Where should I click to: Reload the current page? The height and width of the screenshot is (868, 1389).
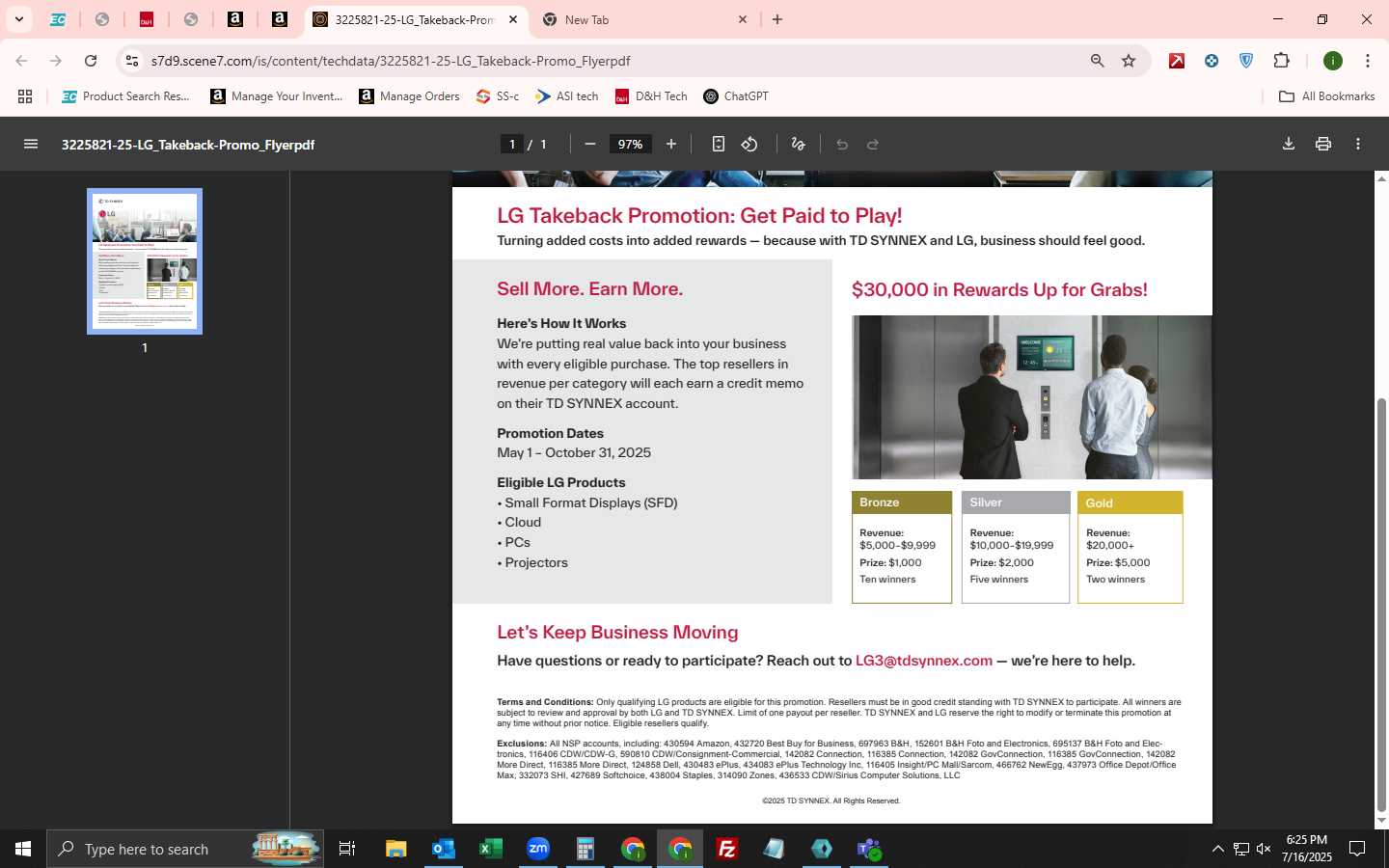[91, 61]
